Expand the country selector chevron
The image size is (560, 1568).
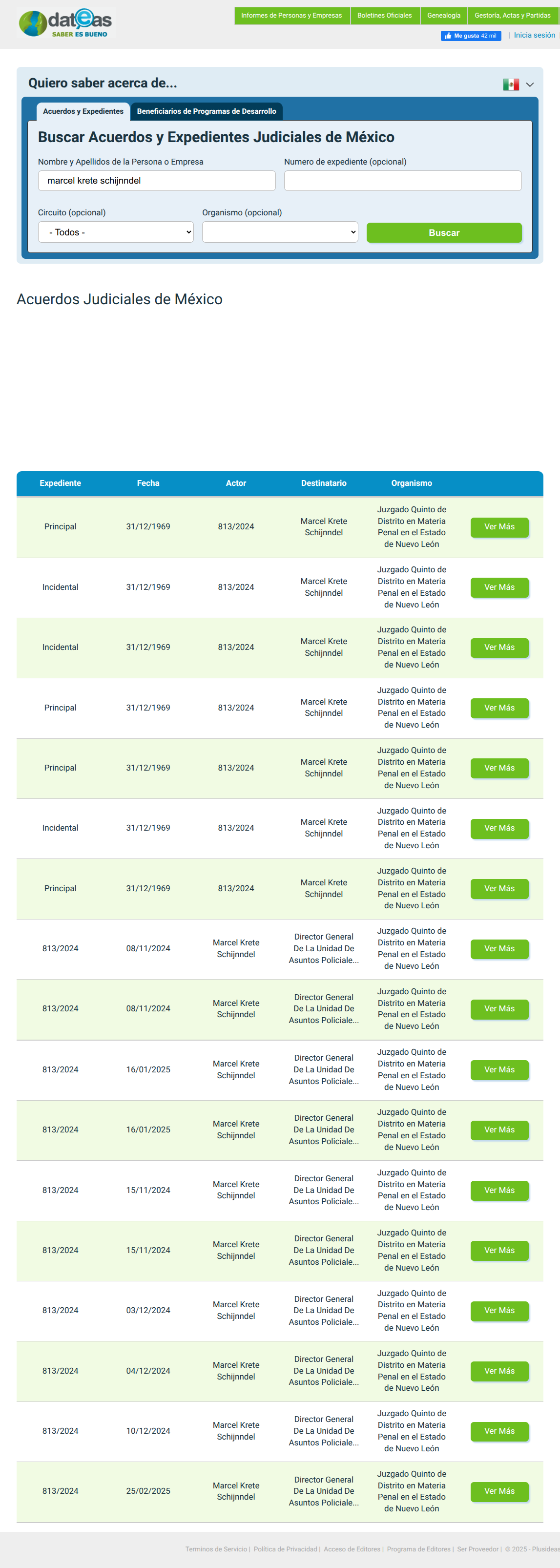pyautogui.click(x=530, y=84)
